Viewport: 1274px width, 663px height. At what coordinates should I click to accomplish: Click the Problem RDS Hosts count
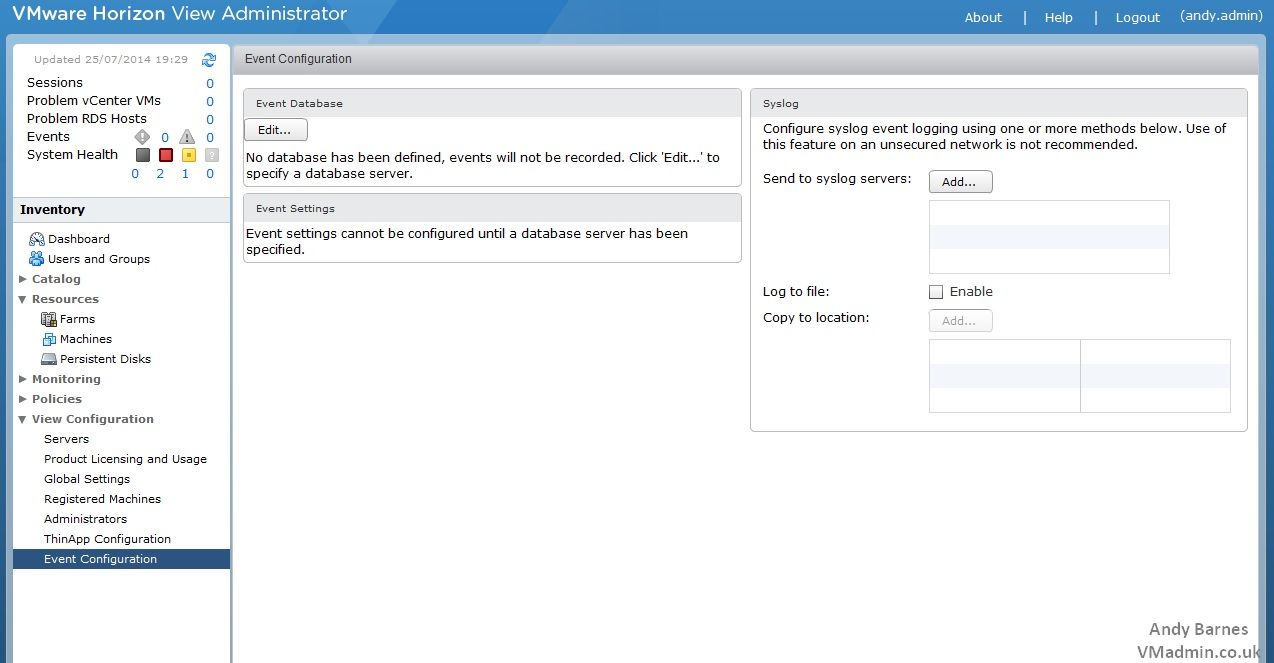(x=210, y=120)
